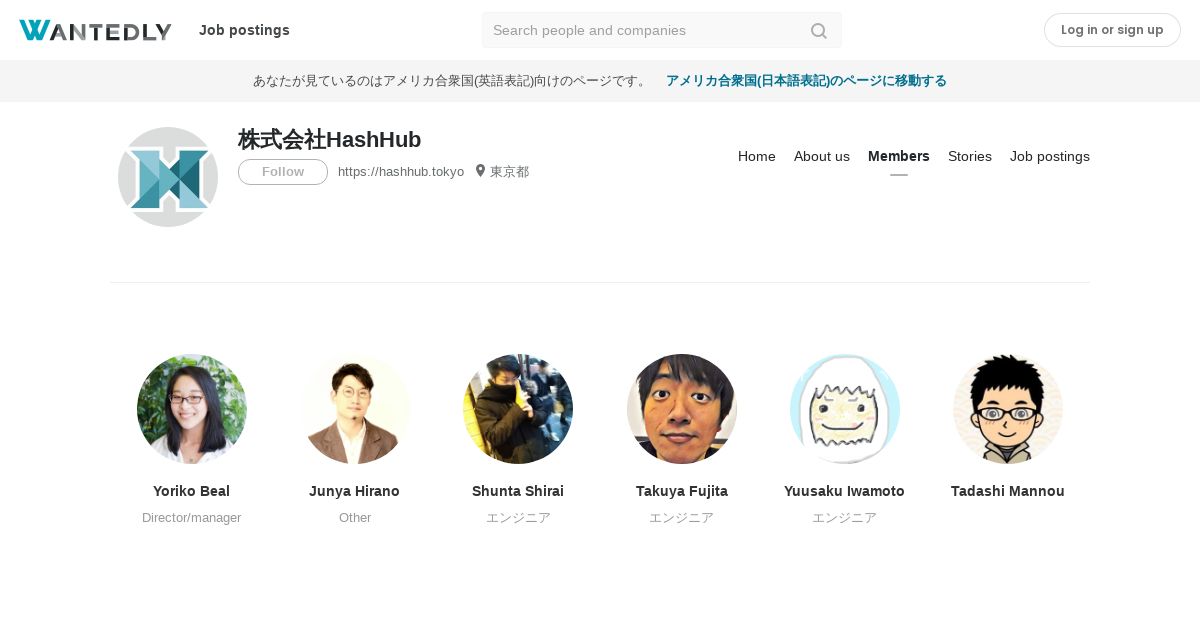Click the HashHub company logo avatar
The image size is (1200, 630).
[x=168, y=177]
